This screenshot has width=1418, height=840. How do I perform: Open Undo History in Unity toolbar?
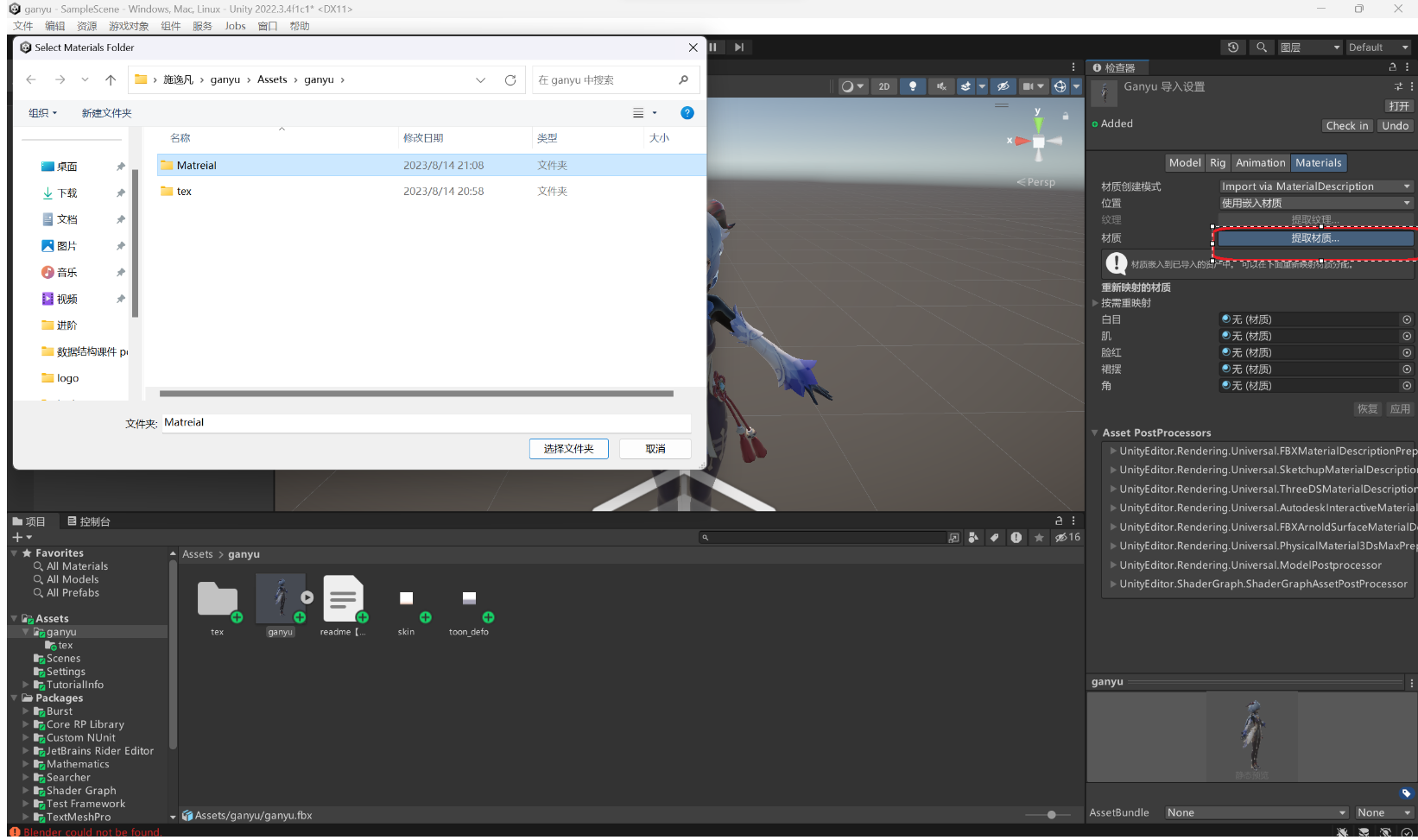point(1233,47)
